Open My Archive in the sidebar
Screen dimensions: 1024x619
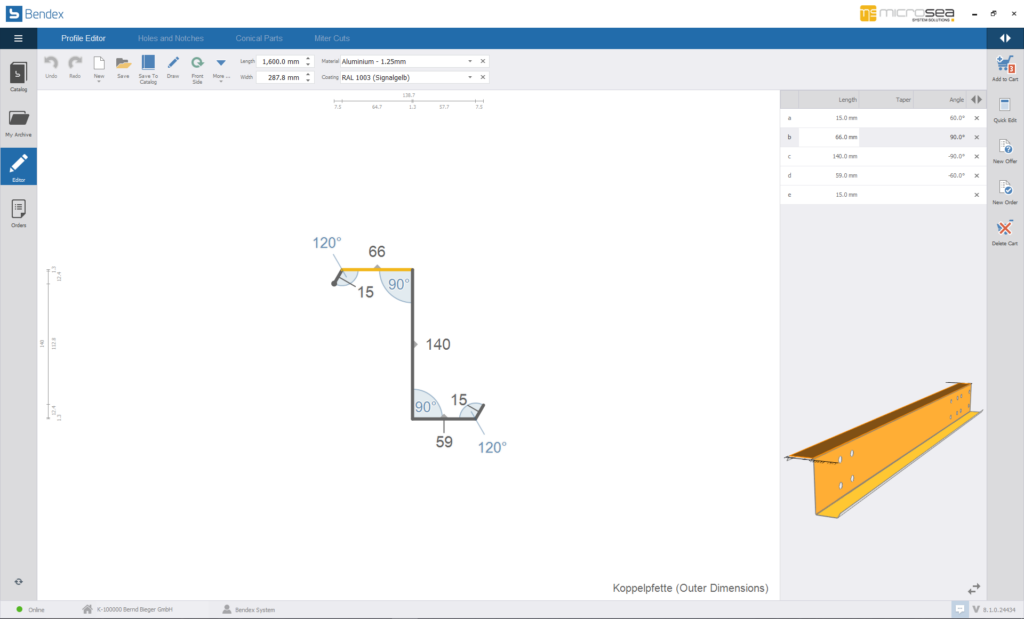[x=17, y=121]
